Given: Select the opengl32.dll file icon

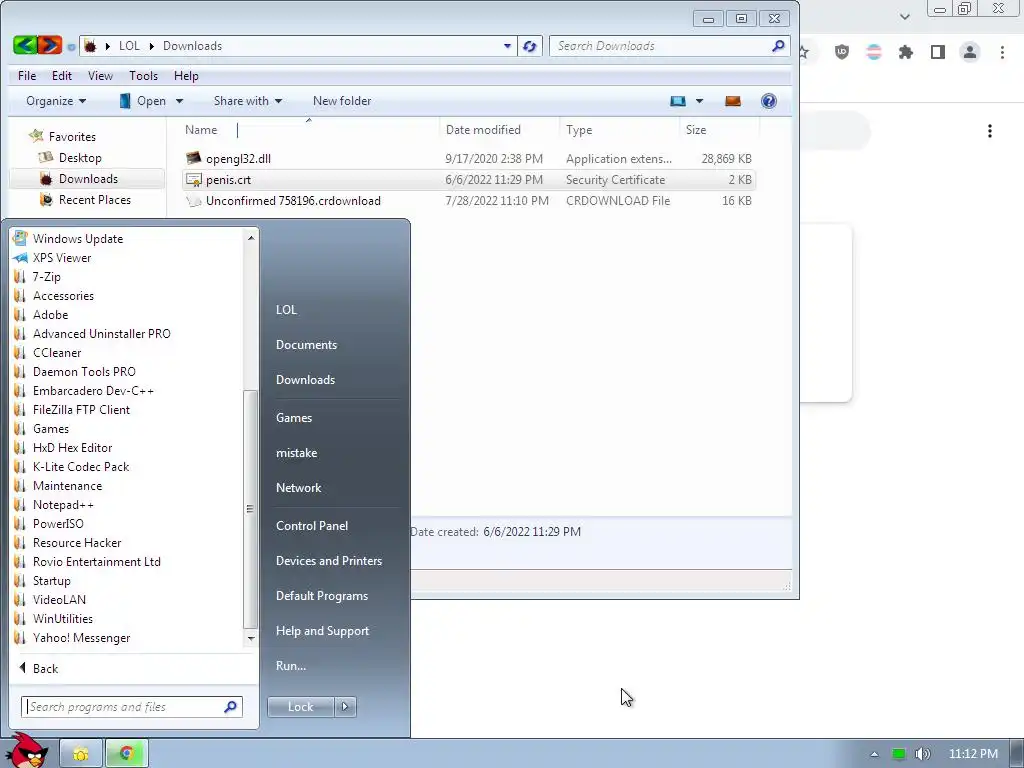Looking at the screenshot, I should [193, 158].
